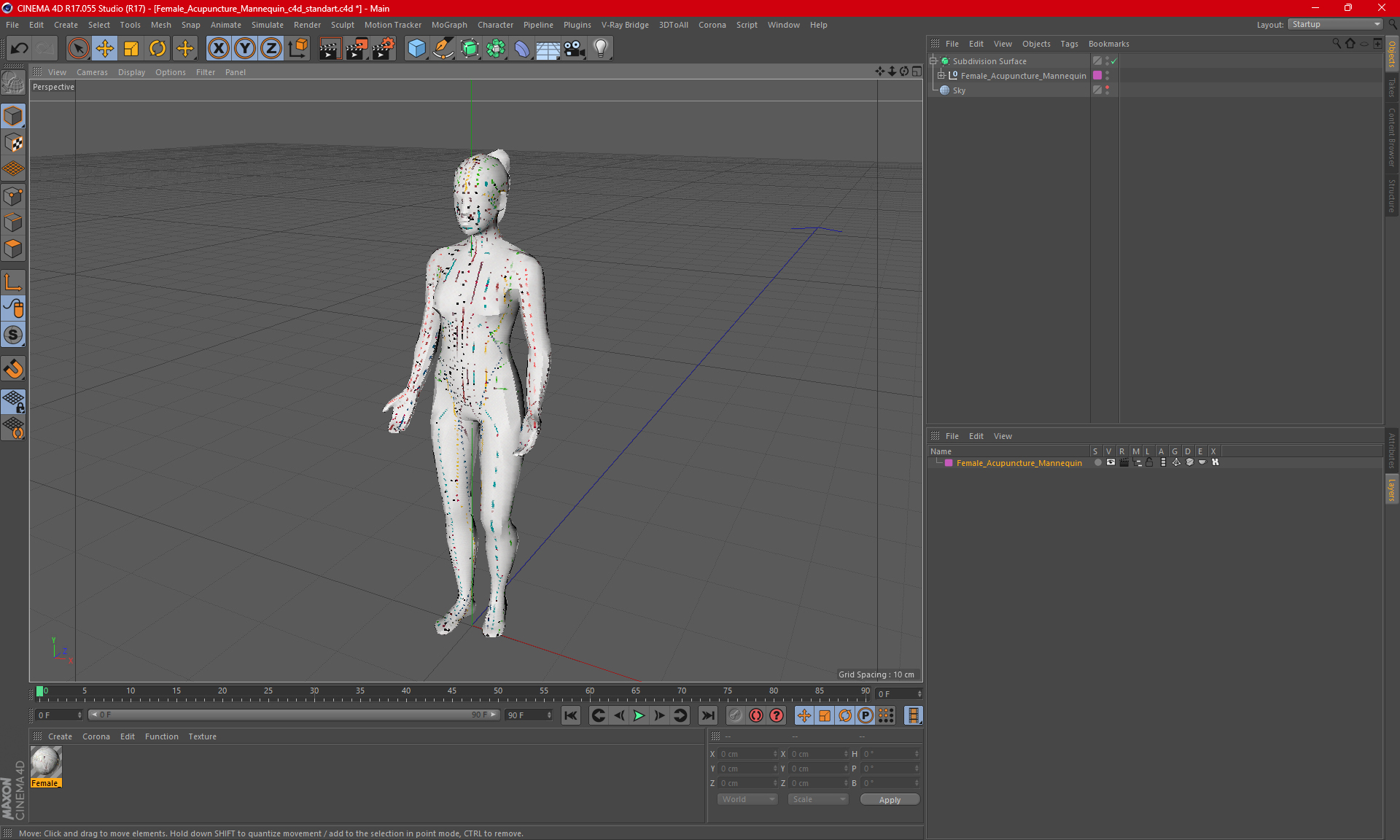
Task: Click the X position field stepper
Action: pos(775,754)
